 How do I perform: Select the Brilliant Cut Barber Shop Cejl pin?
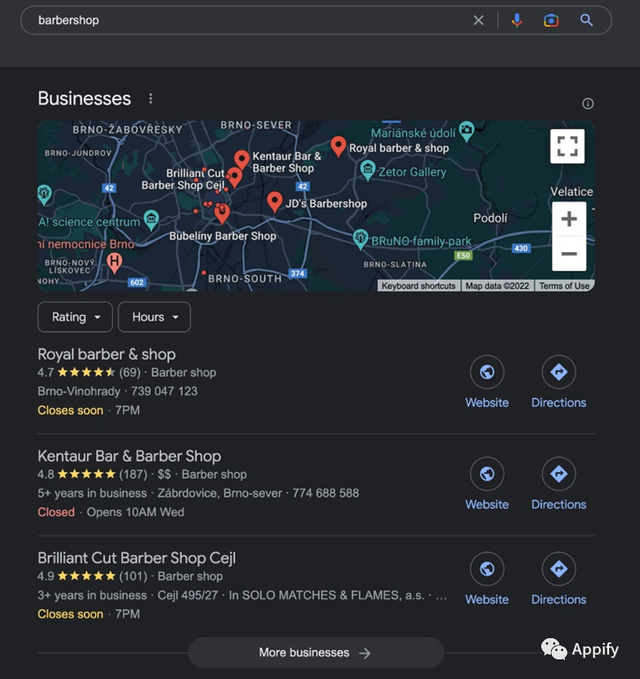point(235,178)
